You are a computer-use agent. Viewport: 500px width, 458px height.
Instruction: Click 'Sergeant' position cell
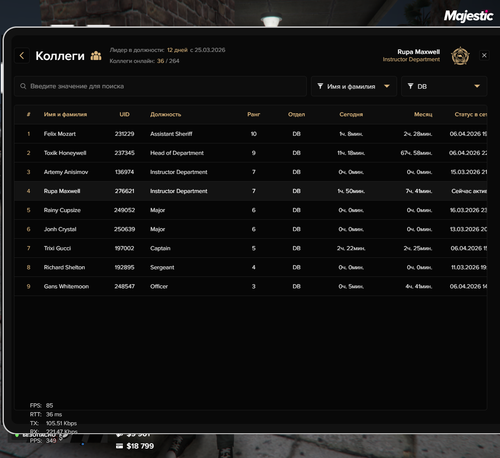[x=162, y=267]
